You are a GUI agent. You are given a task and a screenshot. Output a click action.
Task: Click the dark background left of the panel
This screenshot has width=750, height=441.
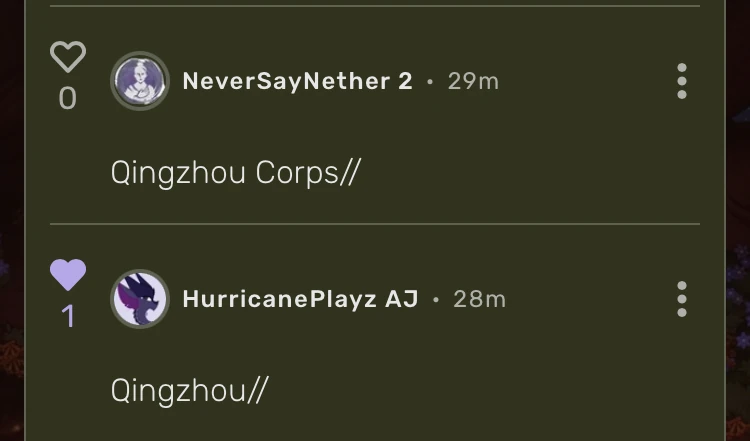click(11, 220)
